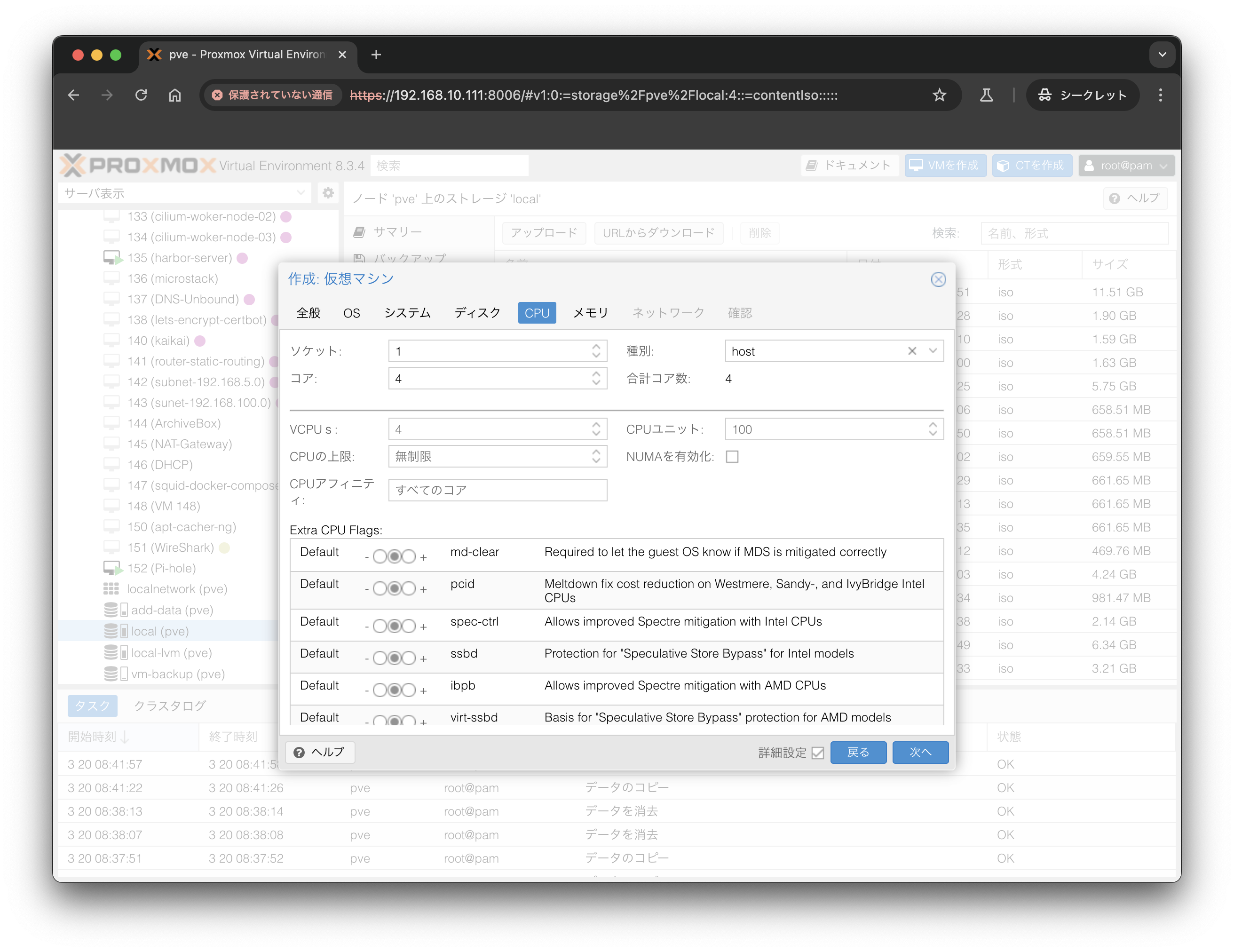The width and height of the screenshot is (1234, 952).
Task: Click the browser home icon
Action: (x=175, y=95)
